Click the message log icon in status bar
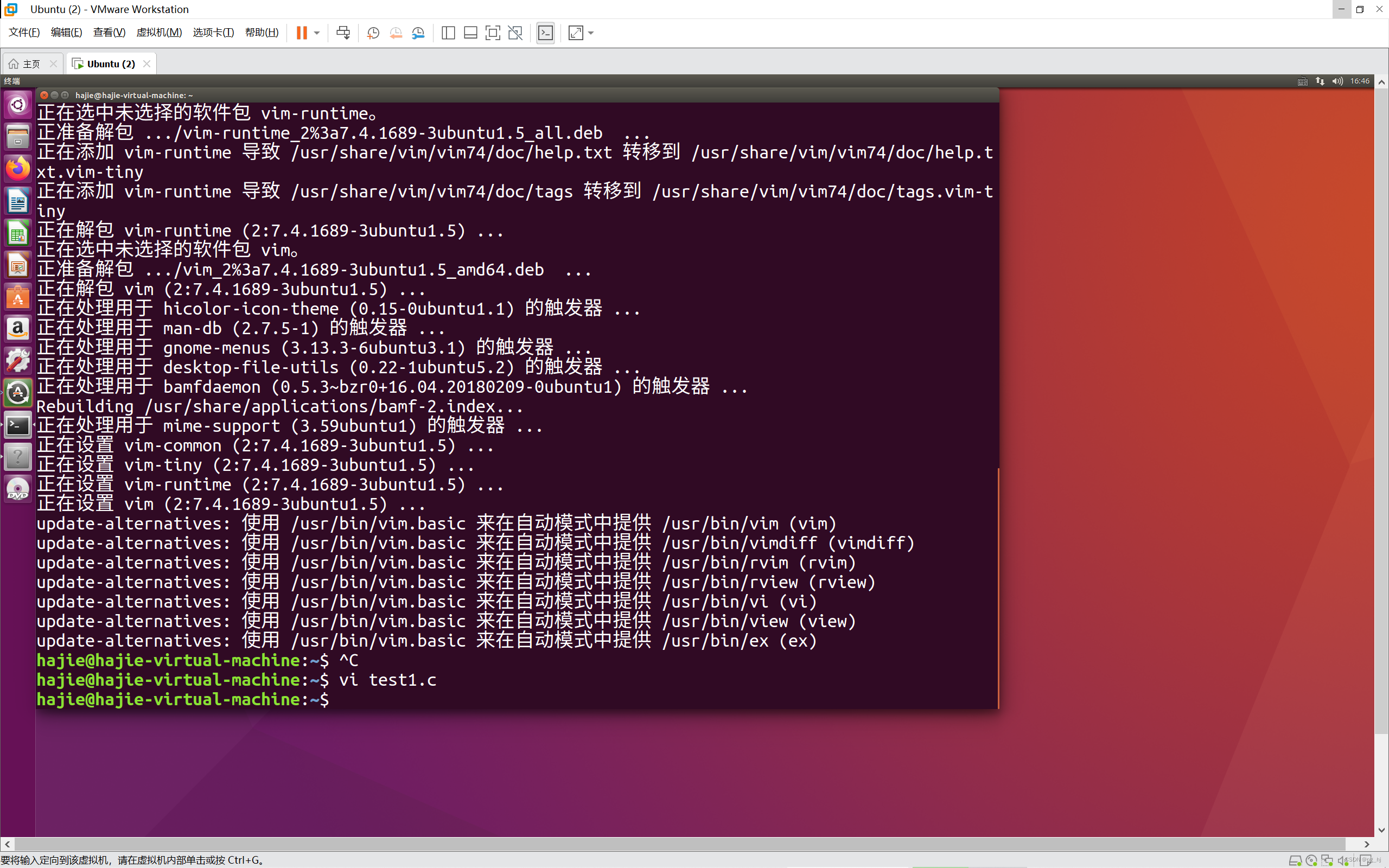This screenshot has height=868, width=1389. coord(1366,860)
